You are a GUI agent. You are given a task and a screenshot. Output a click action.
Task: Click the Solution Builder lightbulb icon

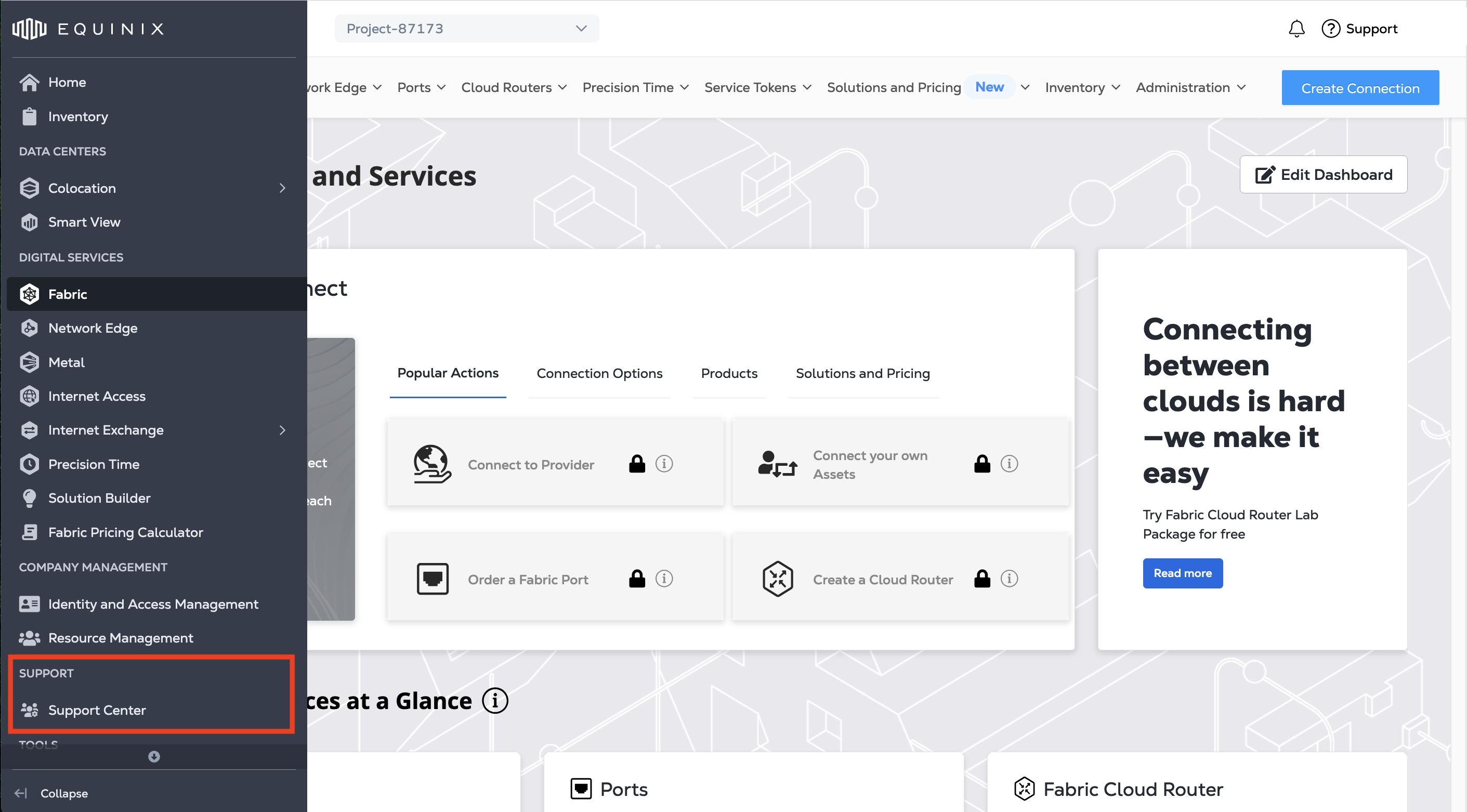pyautogui.click(x=29, y=498)
